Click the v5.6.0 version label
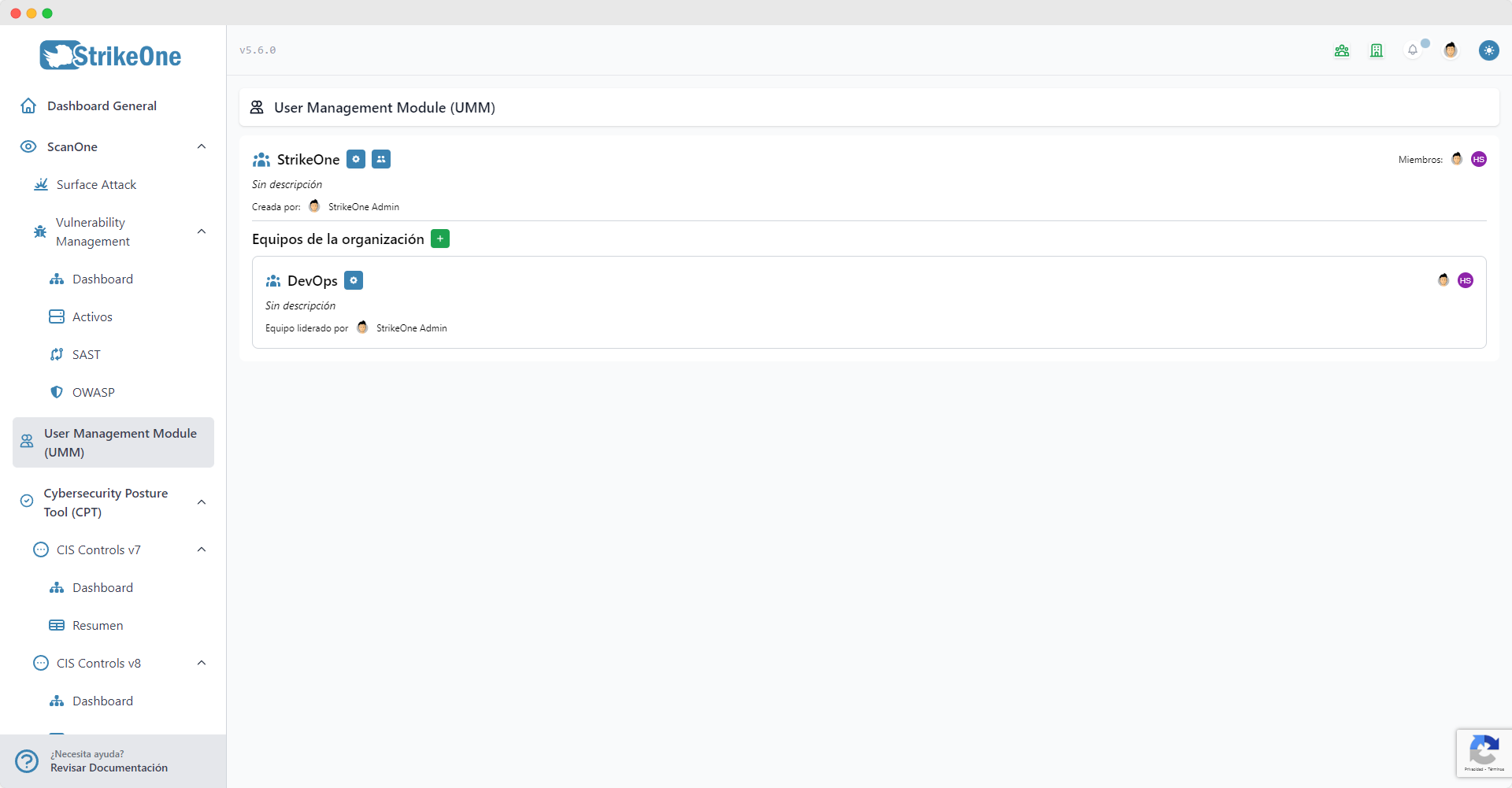The image size is (1512, 788). click(258, 50)
